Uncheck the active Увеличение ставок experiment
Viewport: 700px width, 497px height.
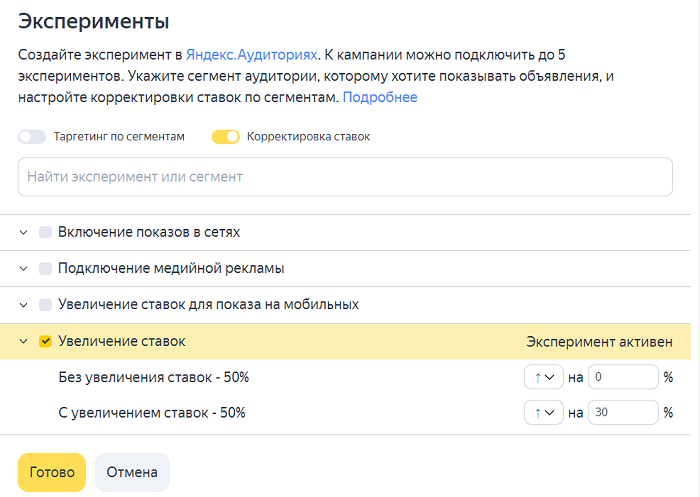click(45, 341)
